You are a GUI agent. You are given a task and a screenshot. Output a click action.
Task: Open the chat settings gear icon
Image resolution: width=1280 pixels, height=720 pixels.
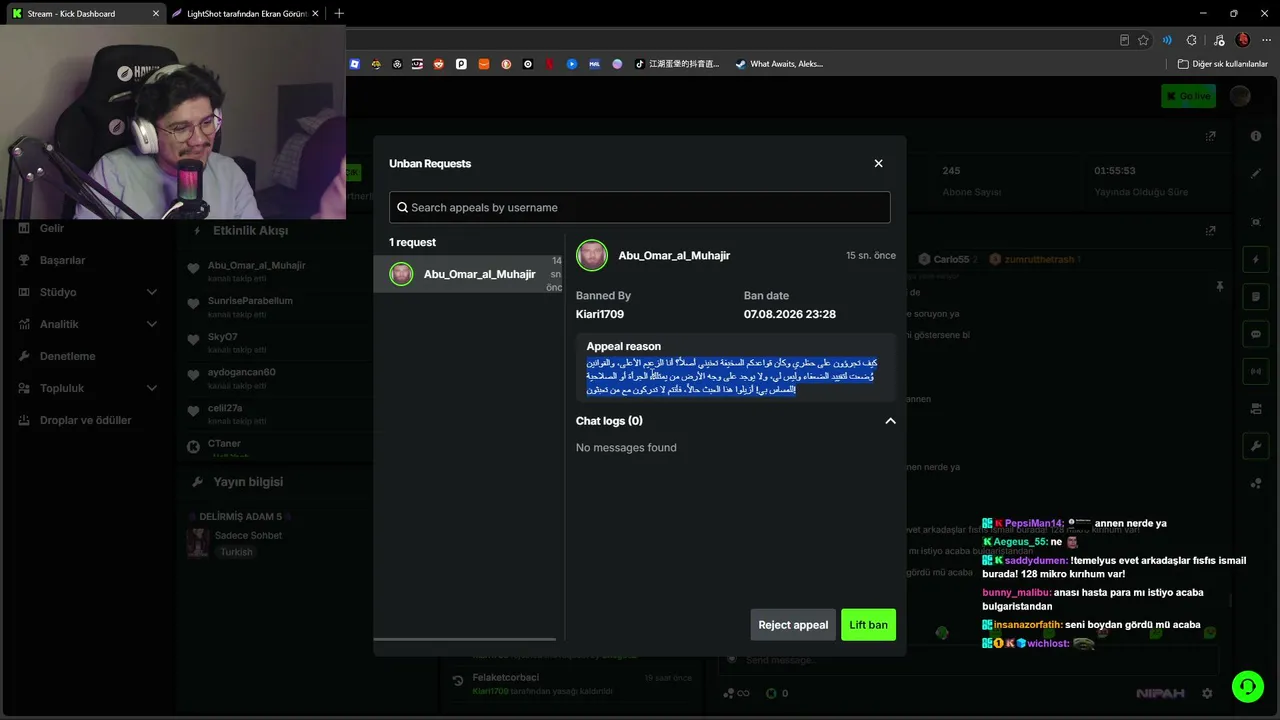1207,693
